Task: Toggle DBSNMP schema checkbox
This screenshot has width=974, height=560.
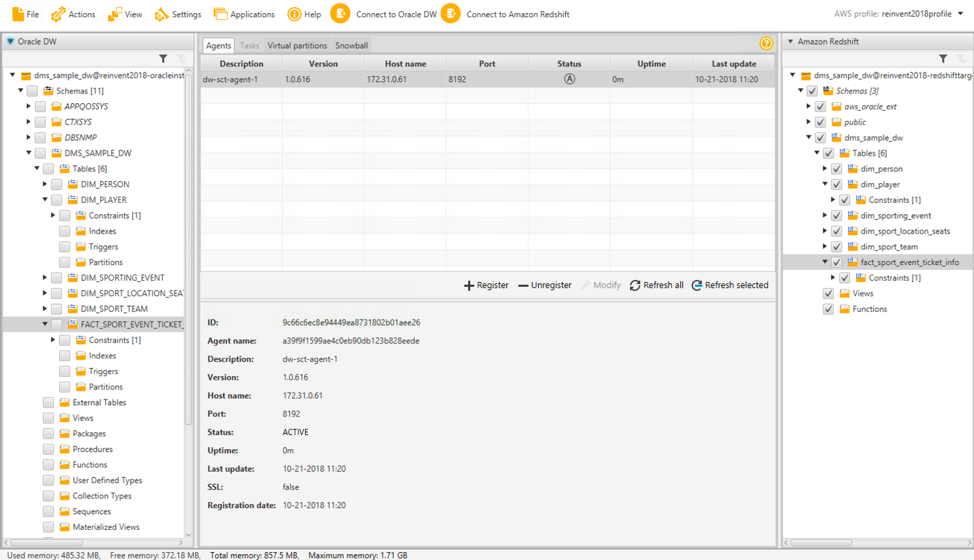Action: click(x=40, y=137)
